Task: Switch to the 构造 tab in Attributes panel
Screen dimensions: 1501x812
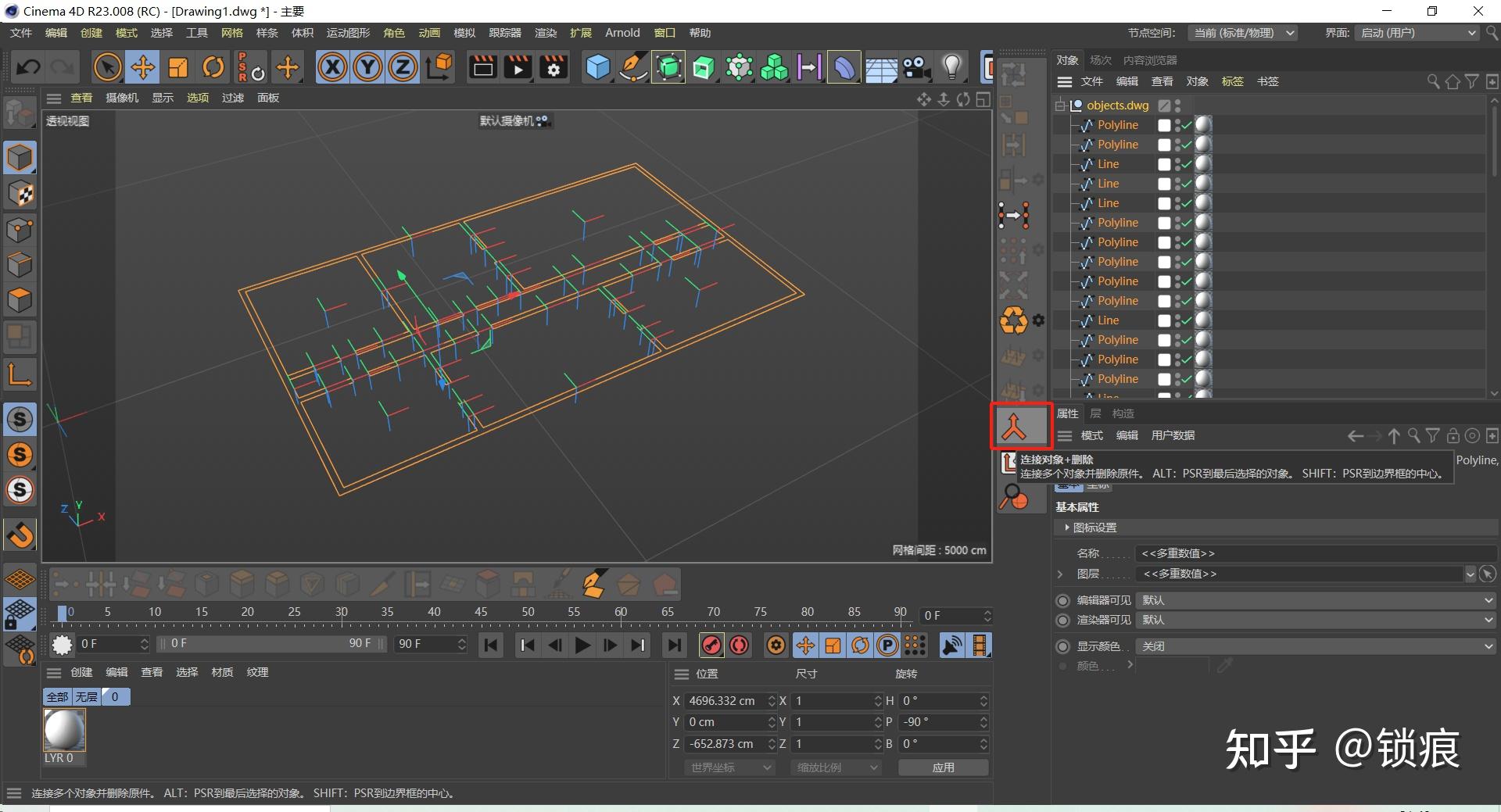Action: [x=1123, y=413]
